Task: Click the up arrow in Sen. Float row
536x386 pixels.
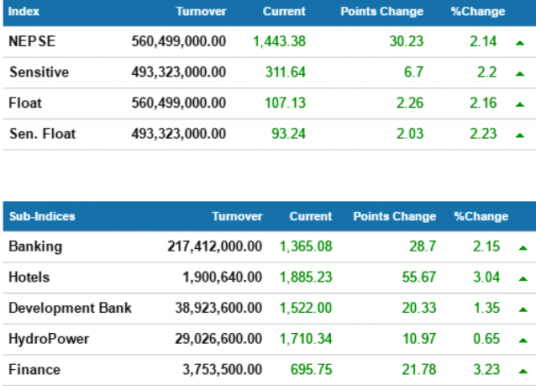Action: (520, 135)
